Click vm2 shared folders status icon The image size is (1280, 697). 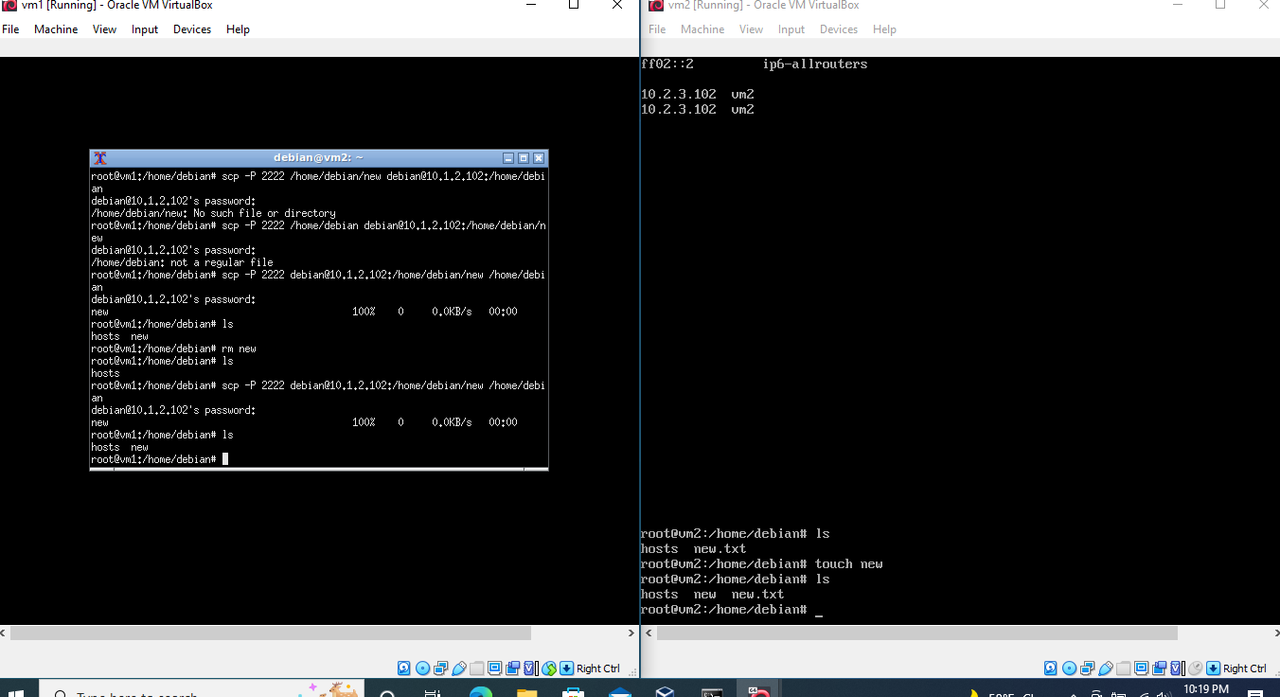pyautogui.click(x=1124, y=668)
